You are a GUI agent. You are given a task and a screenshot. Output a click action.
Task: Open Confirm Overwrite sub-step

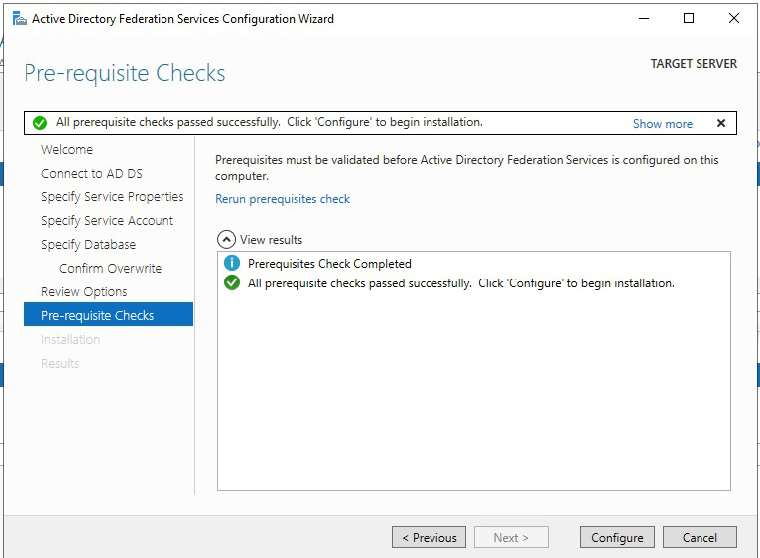(111, 268)
